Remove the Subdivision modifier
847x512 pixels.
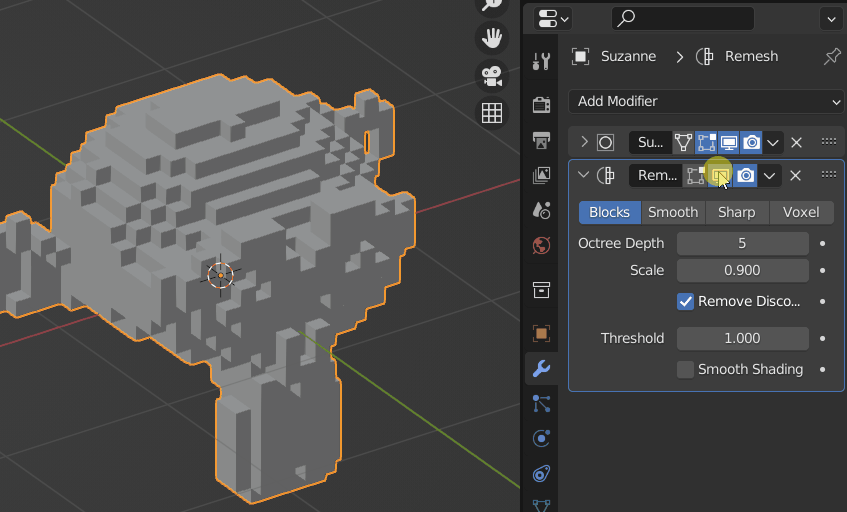pyautogui.click(x=796, y=143)
